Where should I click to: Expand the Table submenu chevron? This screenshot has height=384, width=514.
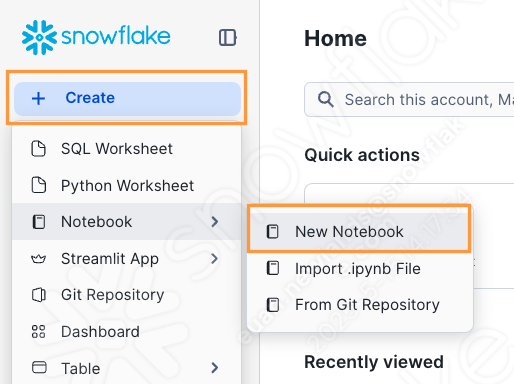point(215,368)
